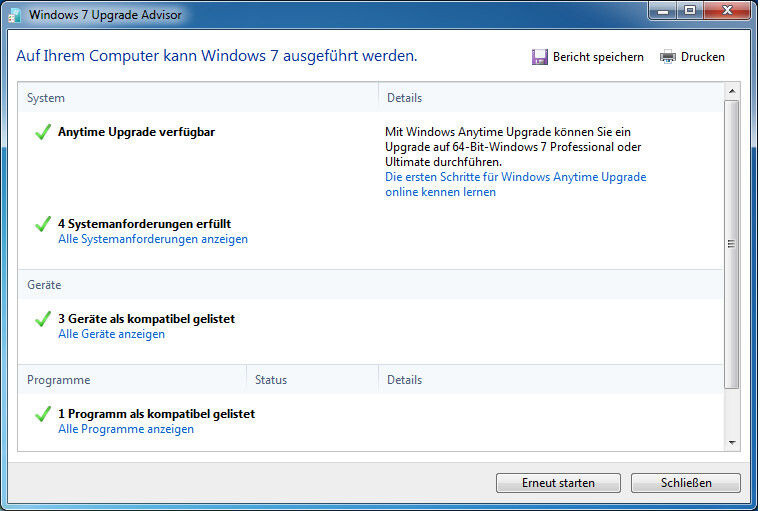Open Alle Geräte anzeigen link
768x511 pixels.
[111, 334]
